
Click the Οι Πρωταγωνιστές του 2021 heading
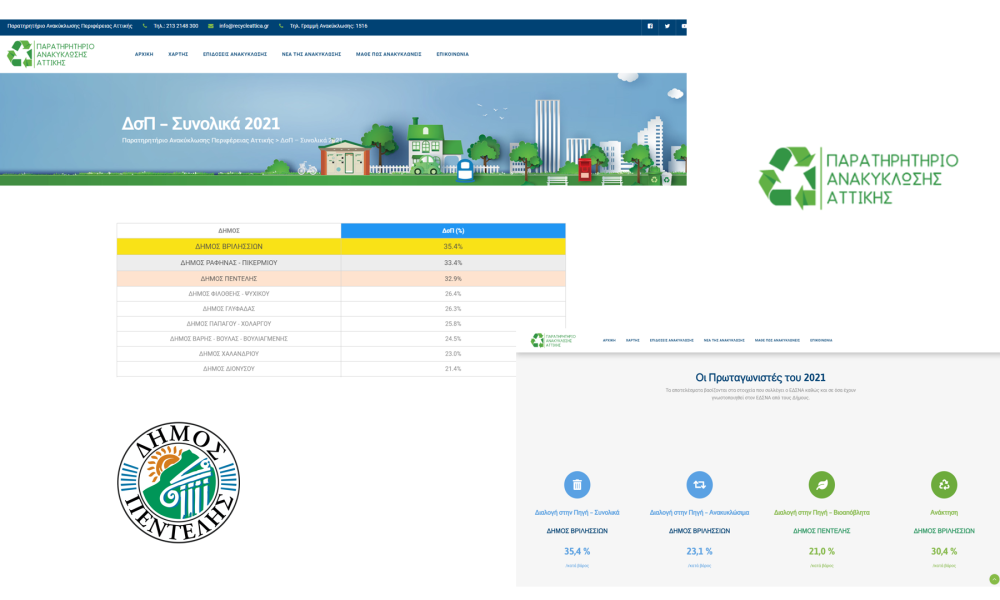click(760, 377)
